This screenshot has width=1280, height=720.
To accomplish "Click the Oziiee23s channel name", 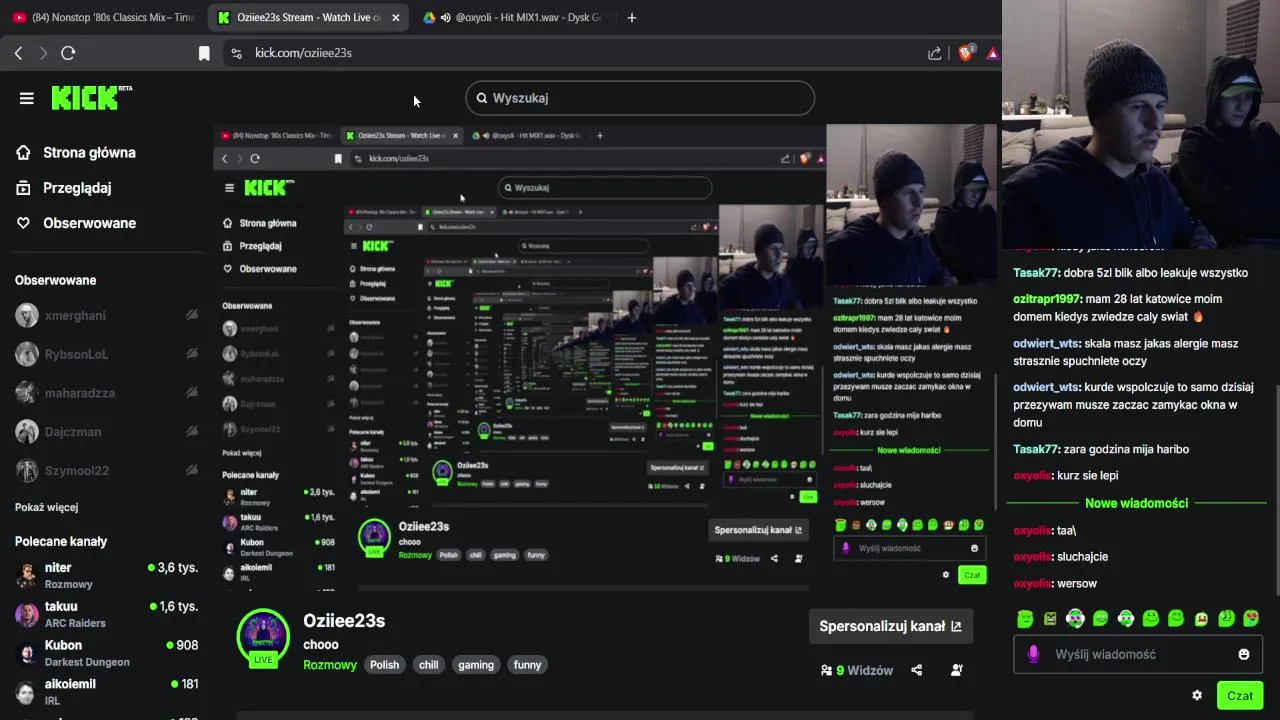I will [344, 621].
